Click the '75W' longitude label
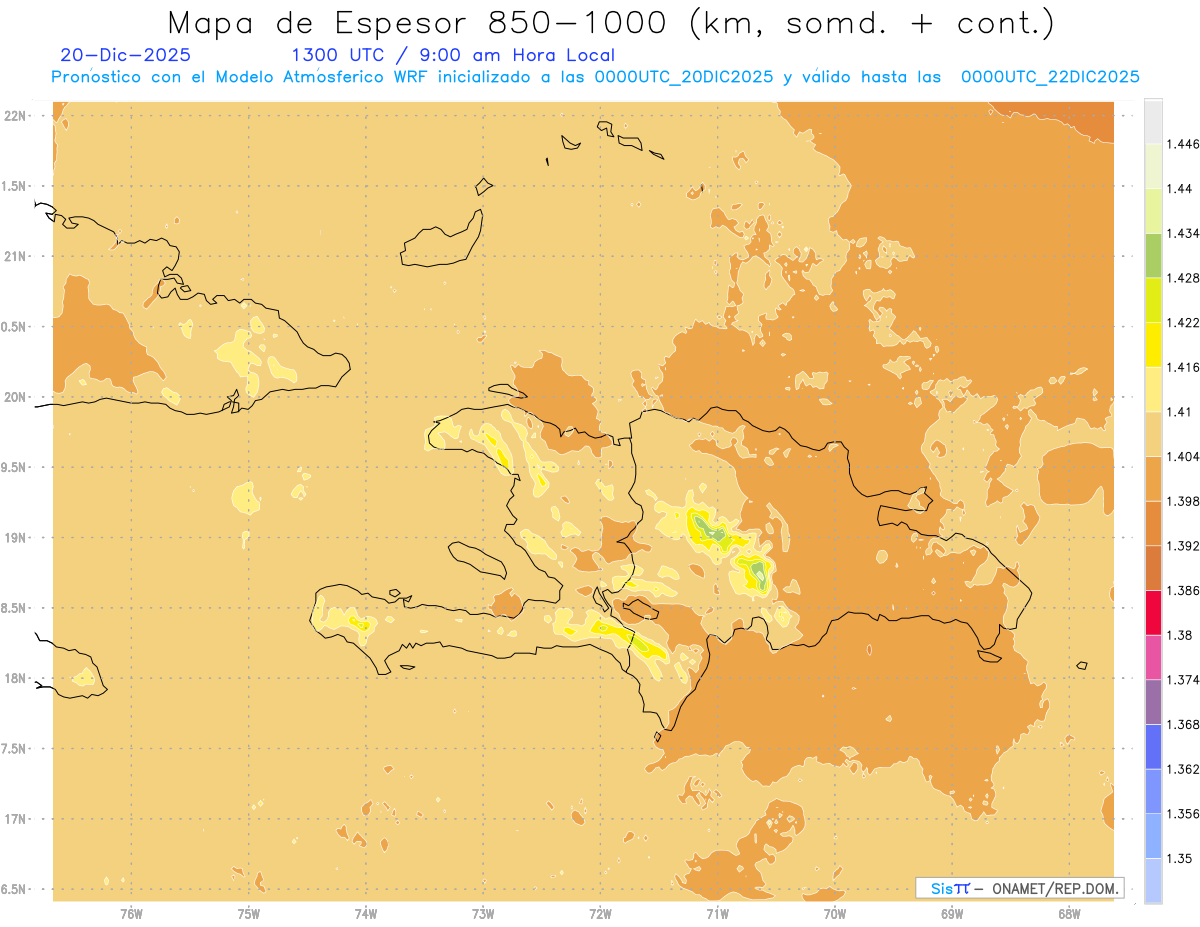This screenshot has width=1200, height=927. (x=249, y=913)
